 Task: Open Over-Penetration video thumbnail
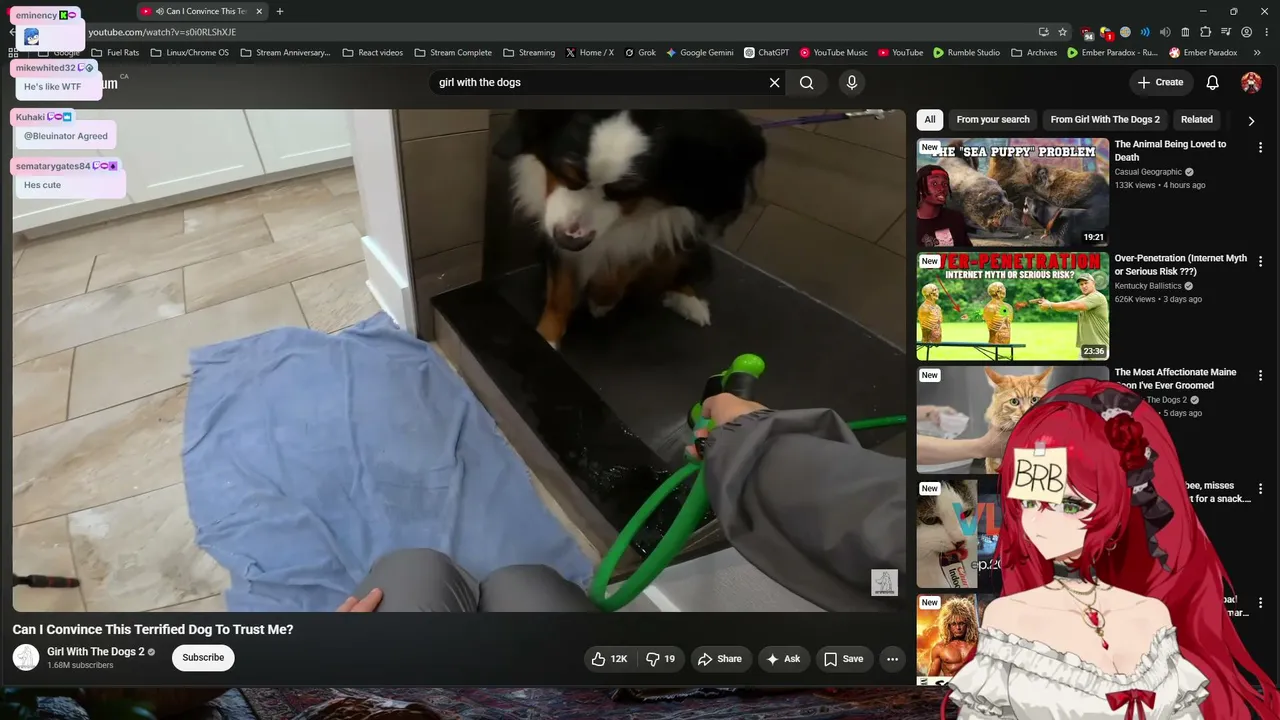1012,306
